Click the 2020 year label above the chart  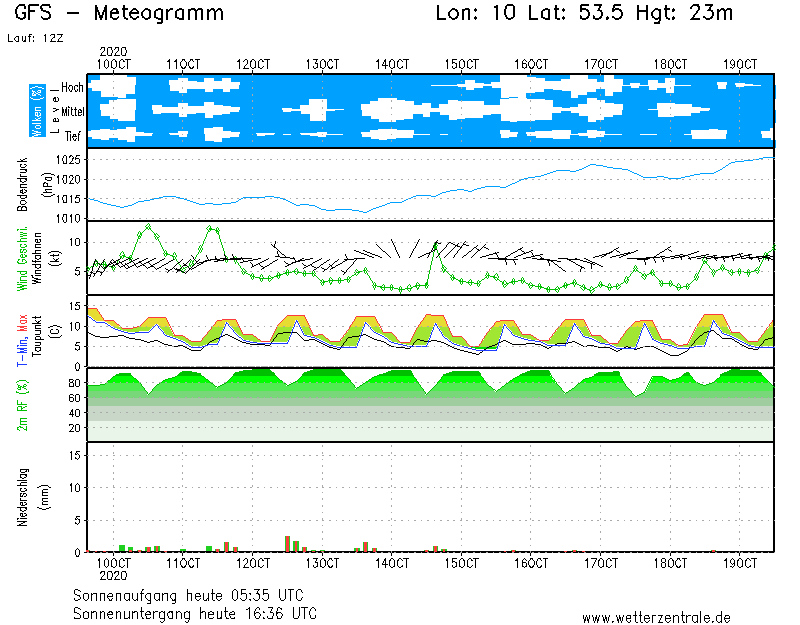(113, 52)
